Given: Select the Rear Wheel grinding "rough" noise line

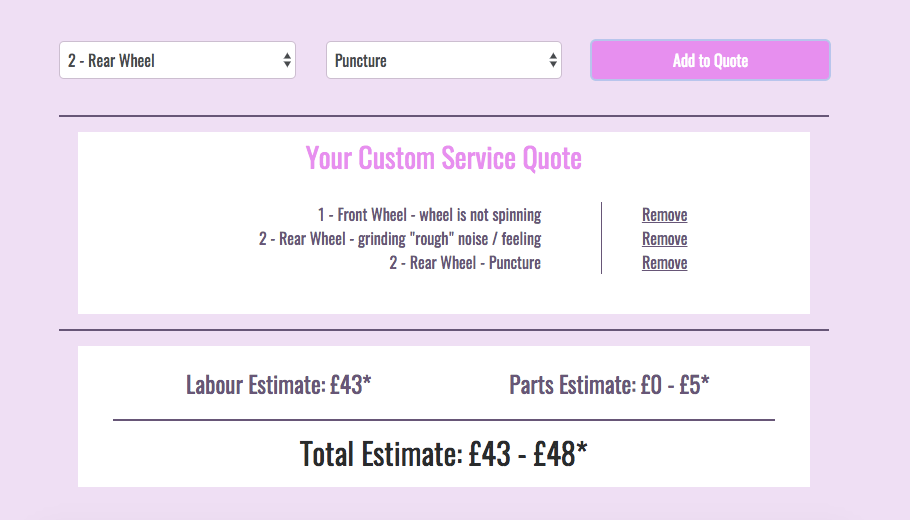Looking at the screenshot, I should [400, 239].
